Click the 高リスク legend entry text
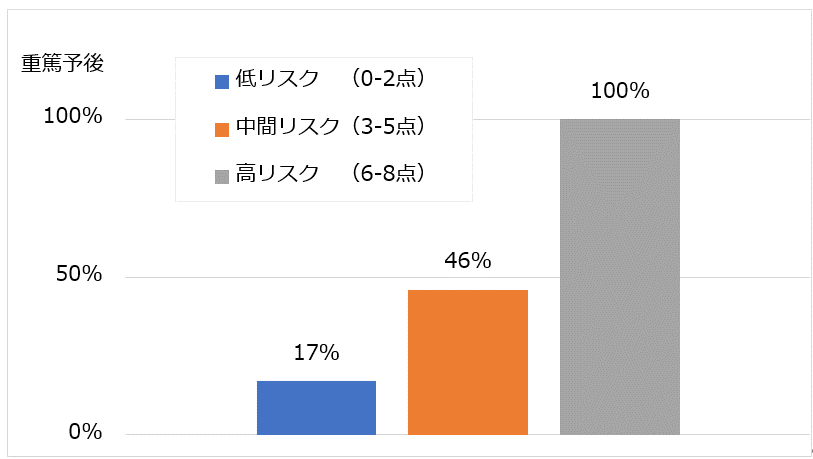This screenshot has width=813, height=459. coord(278,174)
